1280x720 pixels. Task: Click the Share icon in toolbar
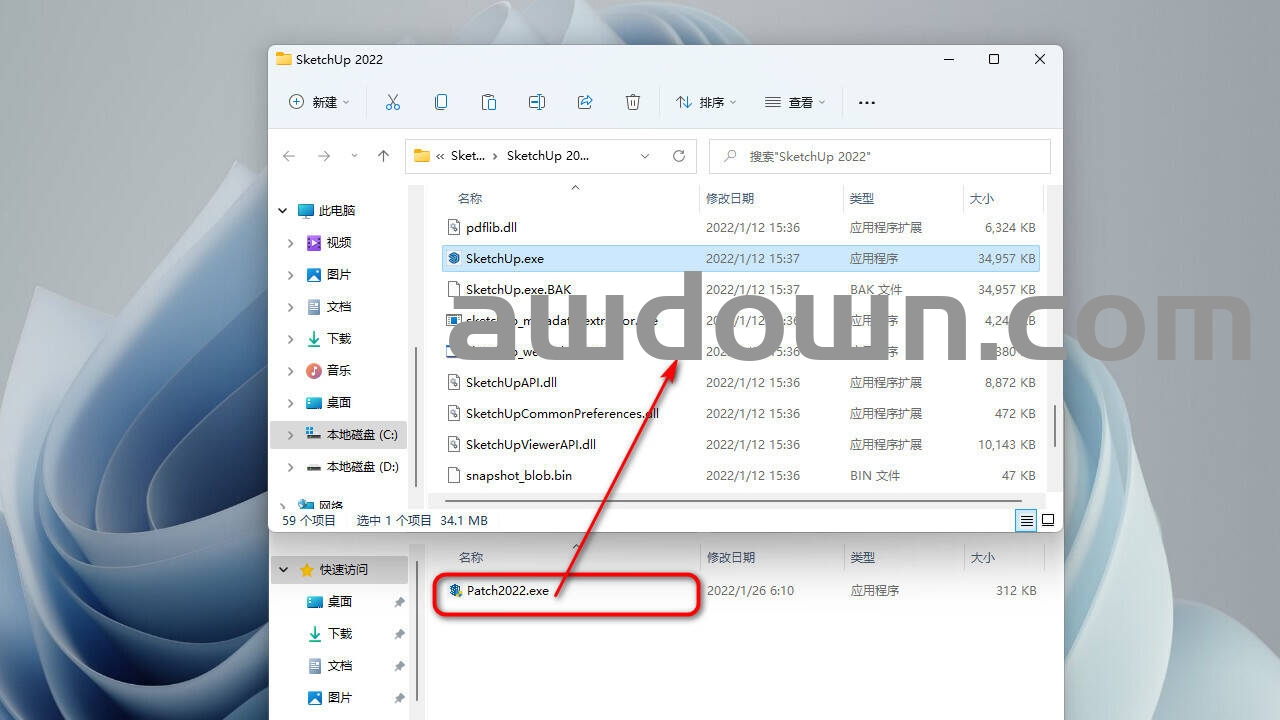pos(585,102)
